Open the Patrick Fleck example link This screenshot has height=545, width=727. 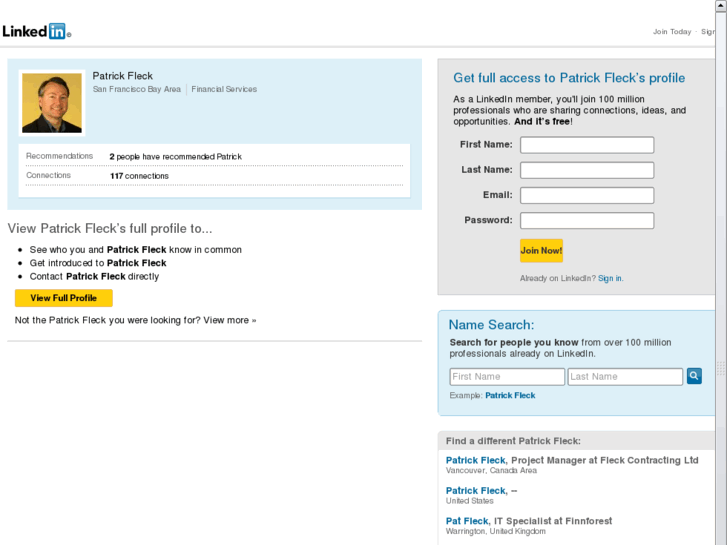click(x=510, y=395)
